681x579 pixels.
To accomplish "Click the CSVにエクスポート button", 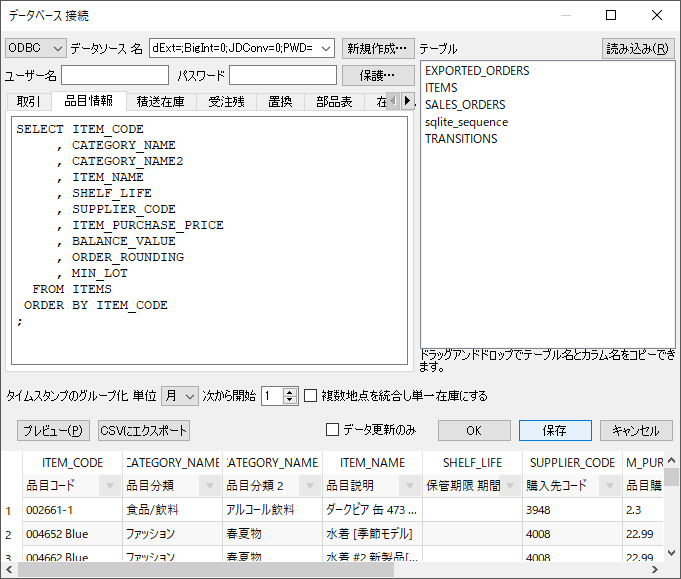I will [144, 431].
